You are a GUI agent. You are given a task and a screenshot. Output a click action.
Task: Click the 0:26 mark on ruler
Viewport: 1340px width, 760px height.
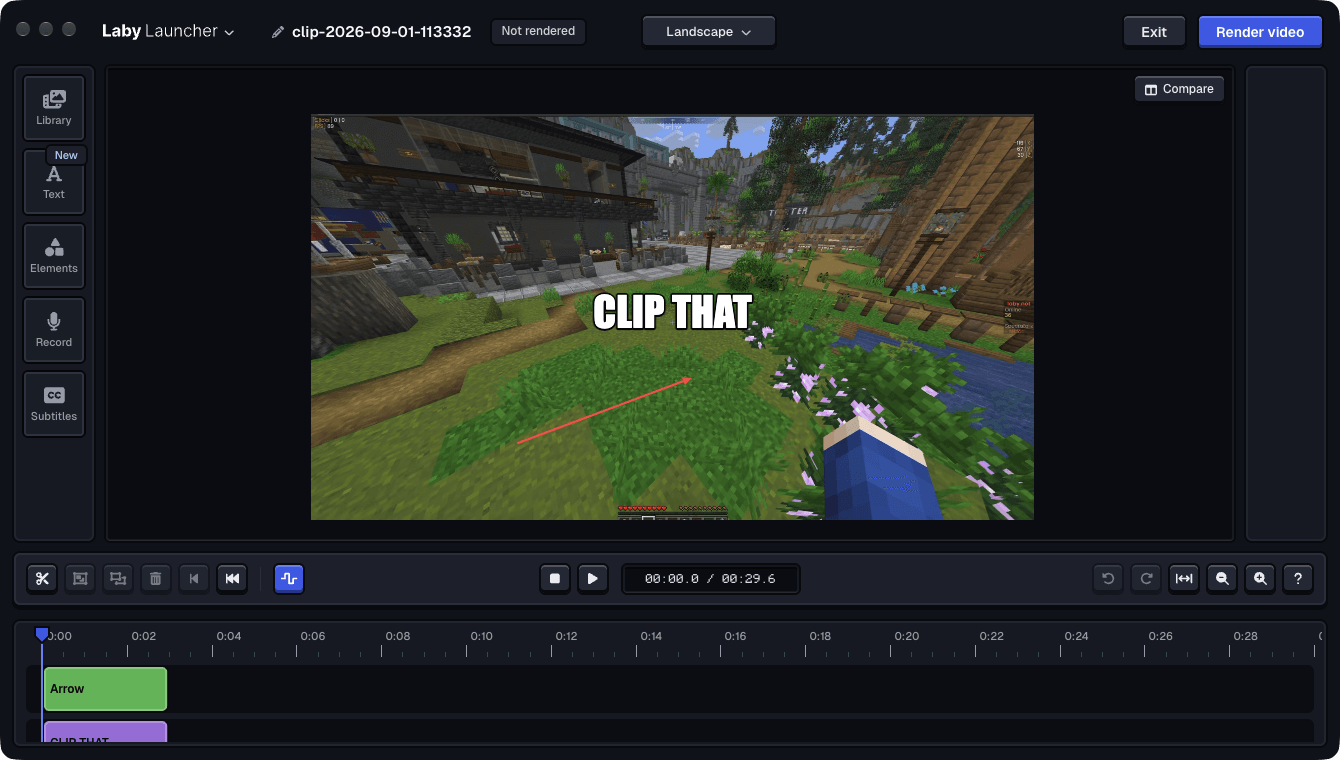pyautogui.click(x=1161, y=636)
